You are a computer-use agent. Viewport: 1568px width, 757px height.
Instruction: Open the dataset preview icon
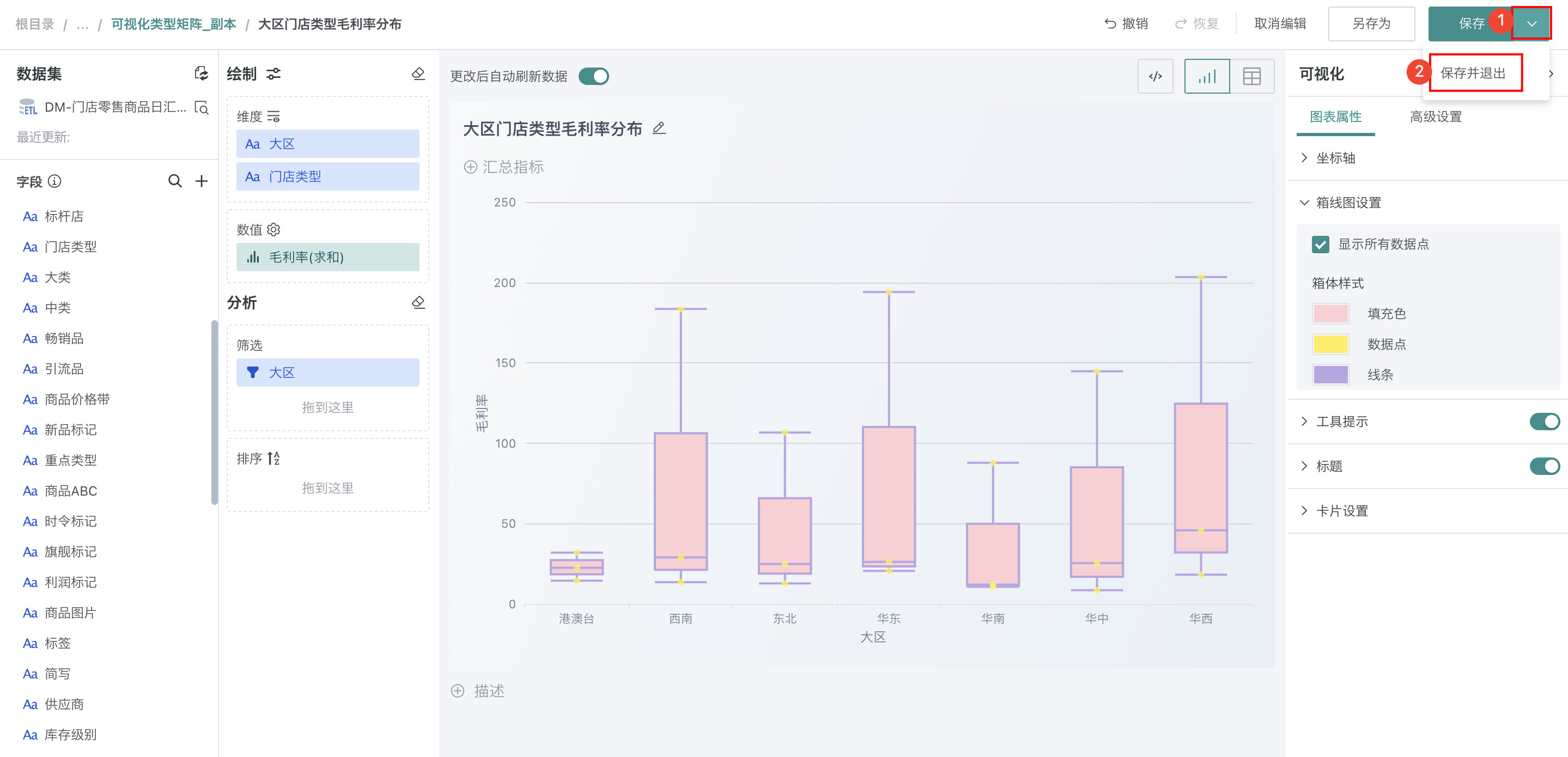coord(201,108)
